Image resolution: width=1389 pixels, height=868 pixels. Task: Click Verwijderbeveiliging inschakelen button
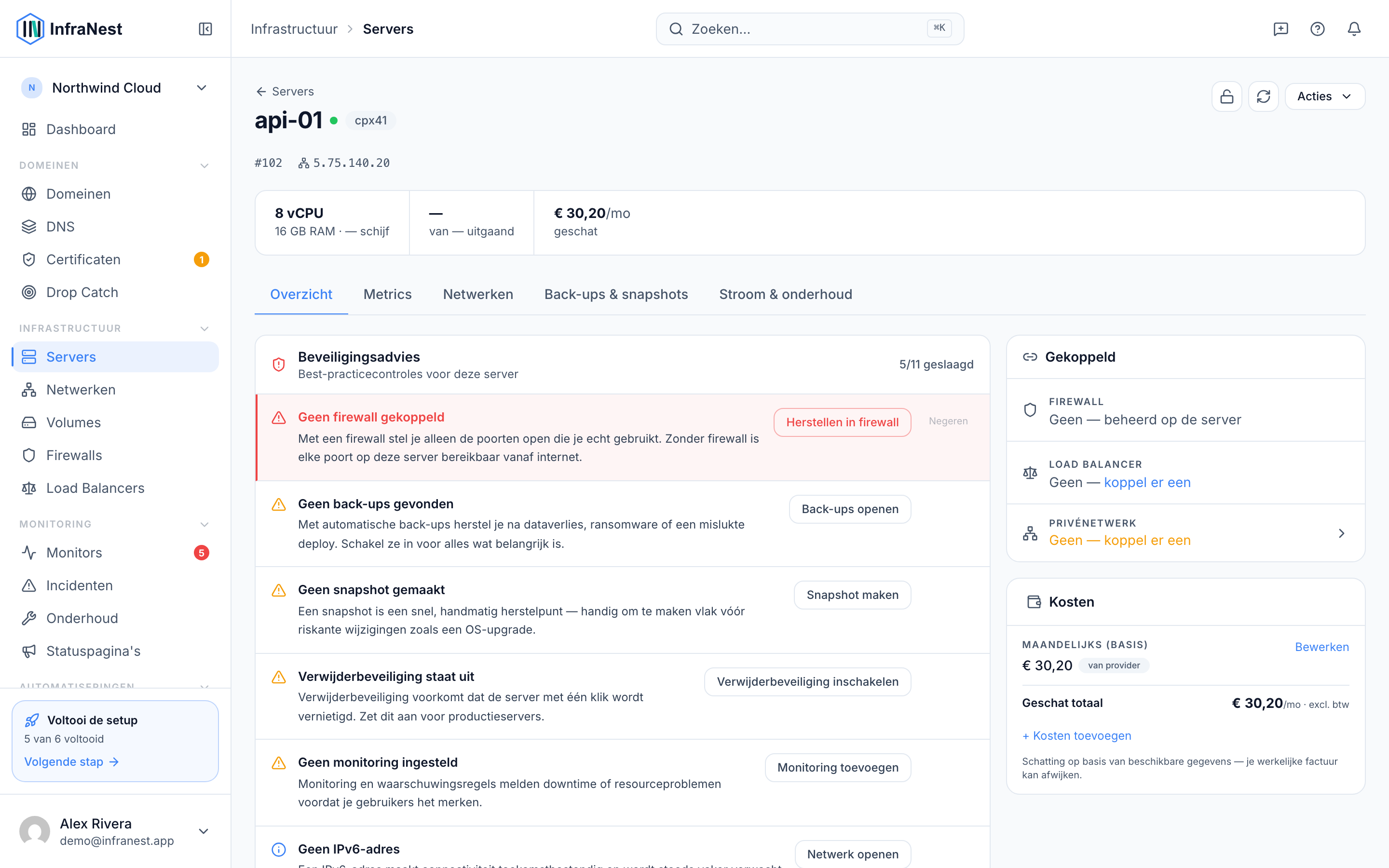(x=807, y=682)
